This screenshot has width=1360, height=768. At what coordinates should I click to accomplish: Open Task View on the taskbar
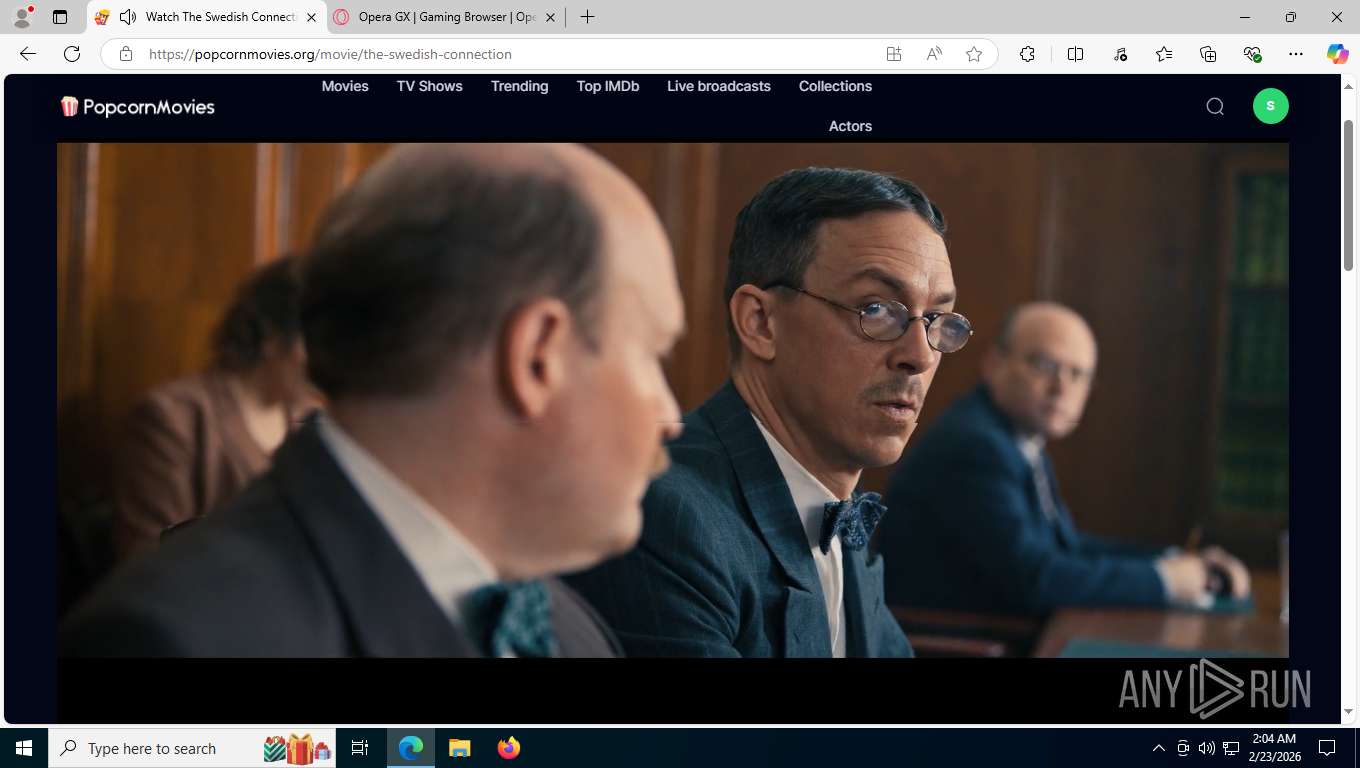(360, 748)
